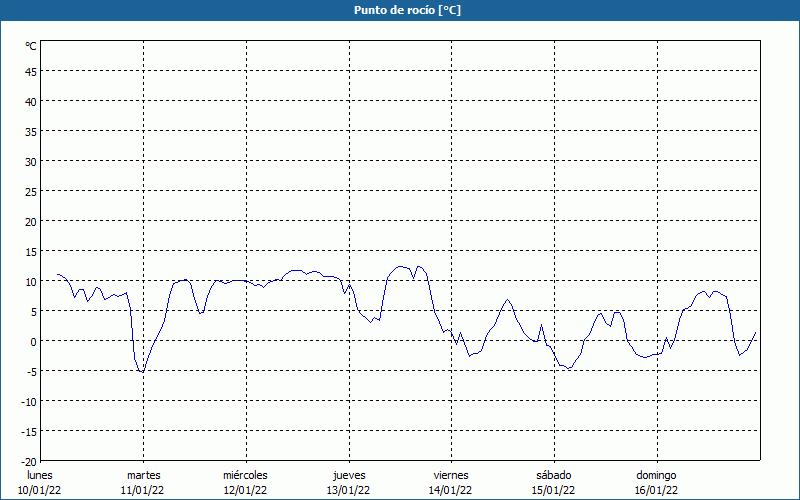
Task: Click the 16/01/22 date label
Action: coord(656,490)
